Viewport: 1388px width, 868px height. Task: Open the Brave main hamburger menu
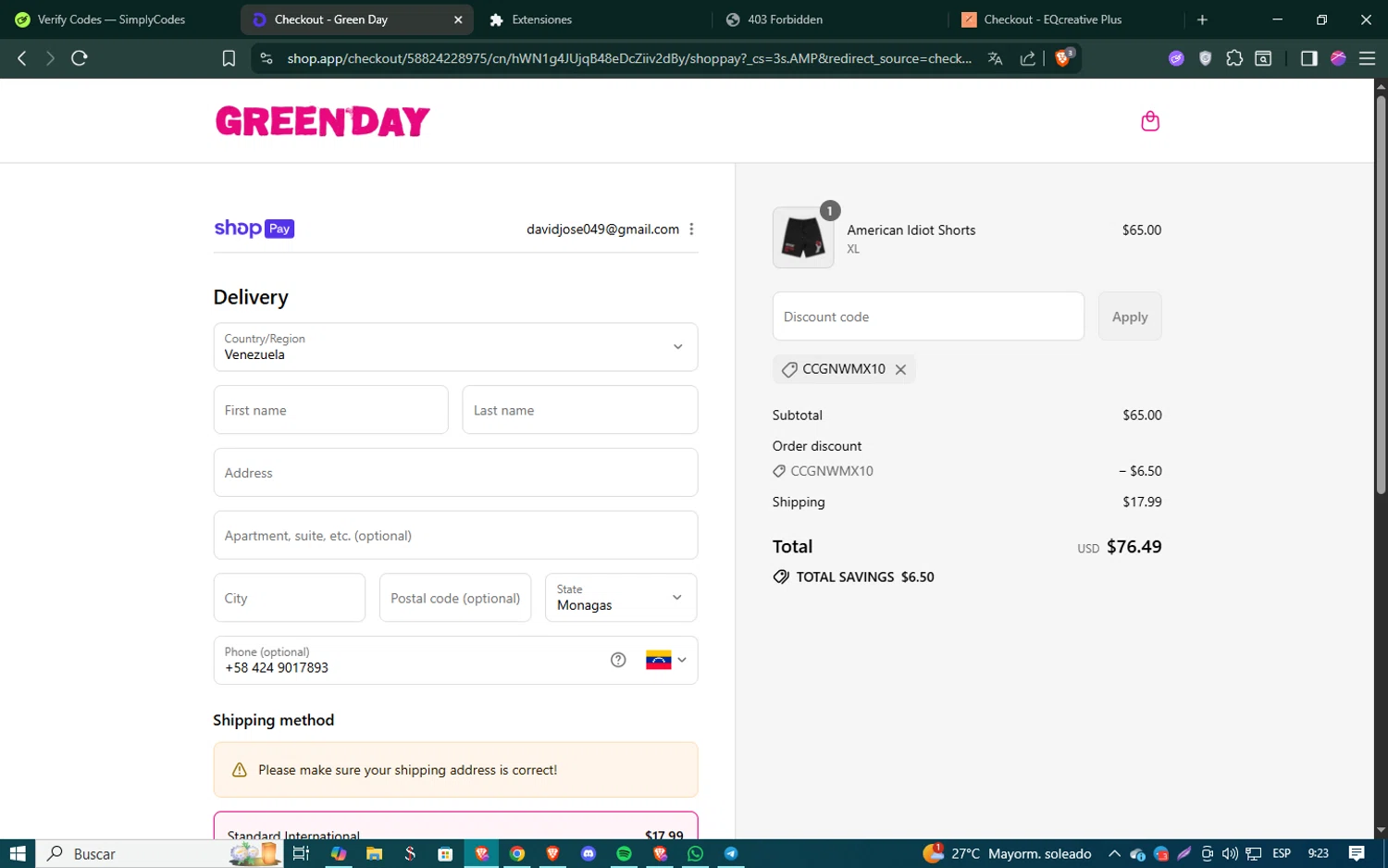(1367, 58)
